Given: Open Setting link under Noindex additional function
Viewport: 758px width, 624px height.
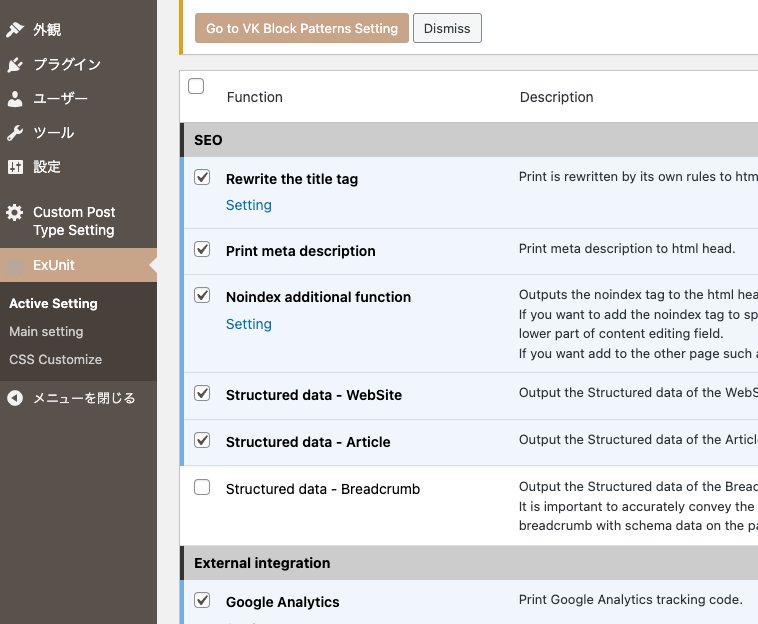Looking at the screenshot, I should (248, 324).
